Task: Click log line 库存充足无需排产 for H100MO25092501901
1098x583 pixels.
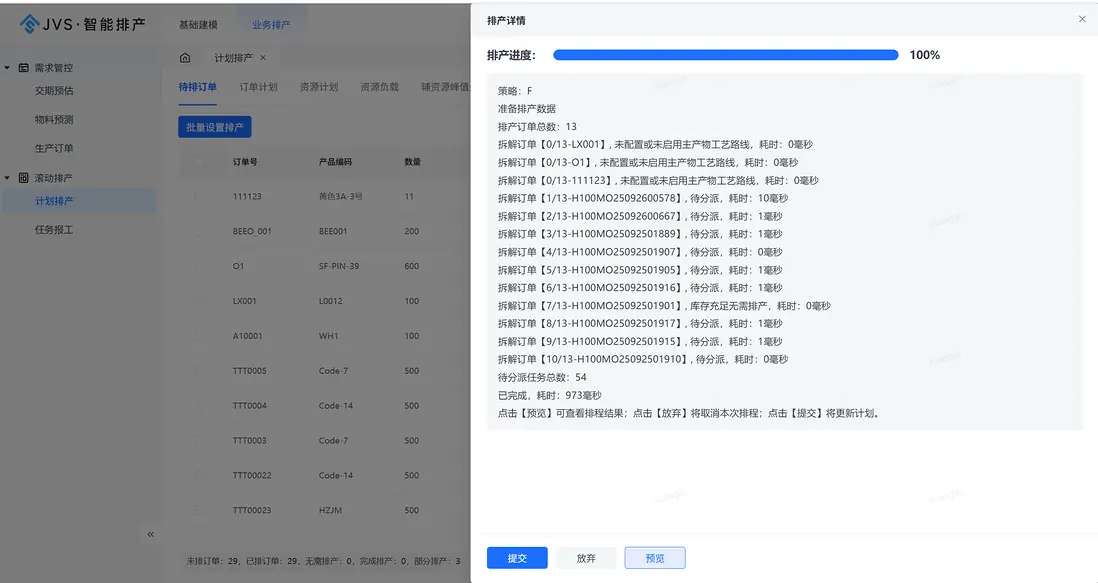Action: click(664, 306)
